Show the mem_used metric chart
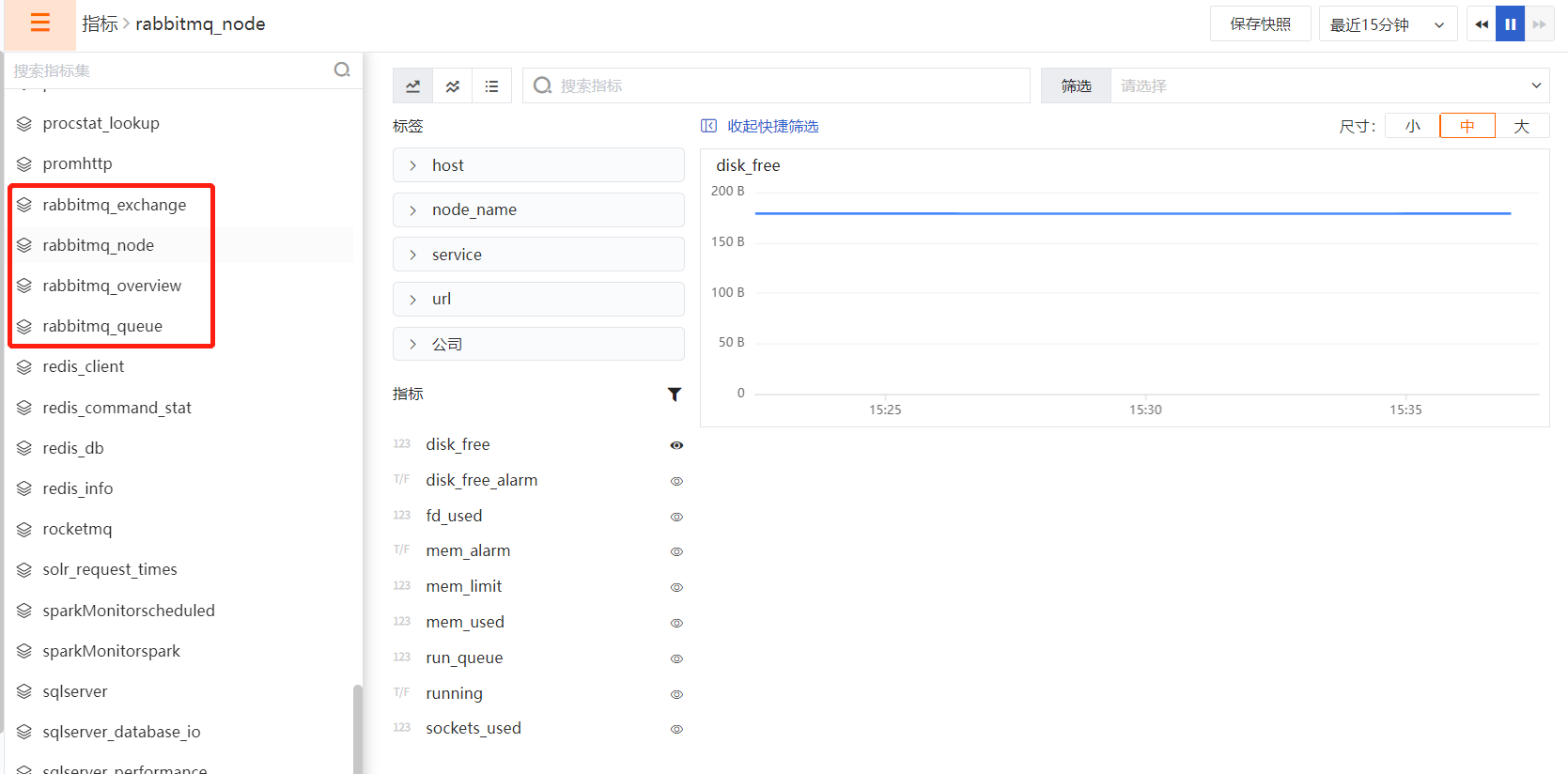The height and width of the screenshot is (774, 1568). click(676, 623)
